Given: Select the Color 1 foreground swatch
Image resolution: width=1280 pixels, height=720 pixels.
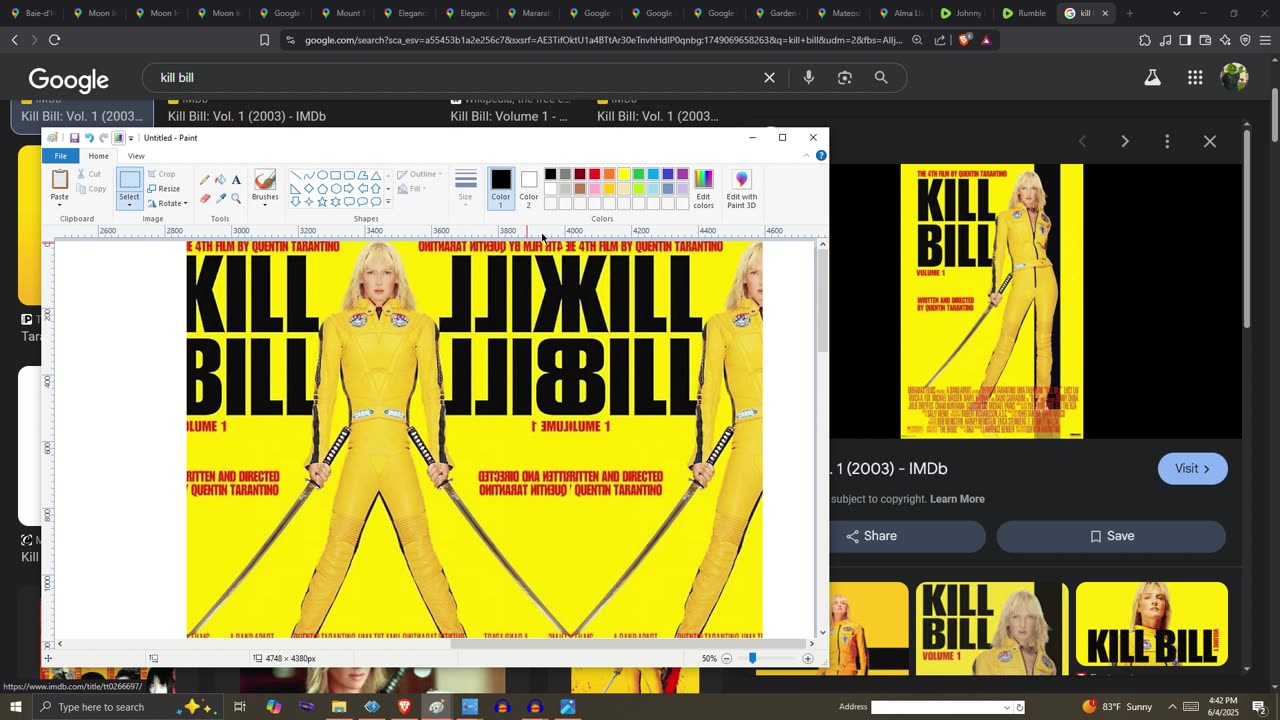Looking at the screenshot, I should [x=501, y=188].
